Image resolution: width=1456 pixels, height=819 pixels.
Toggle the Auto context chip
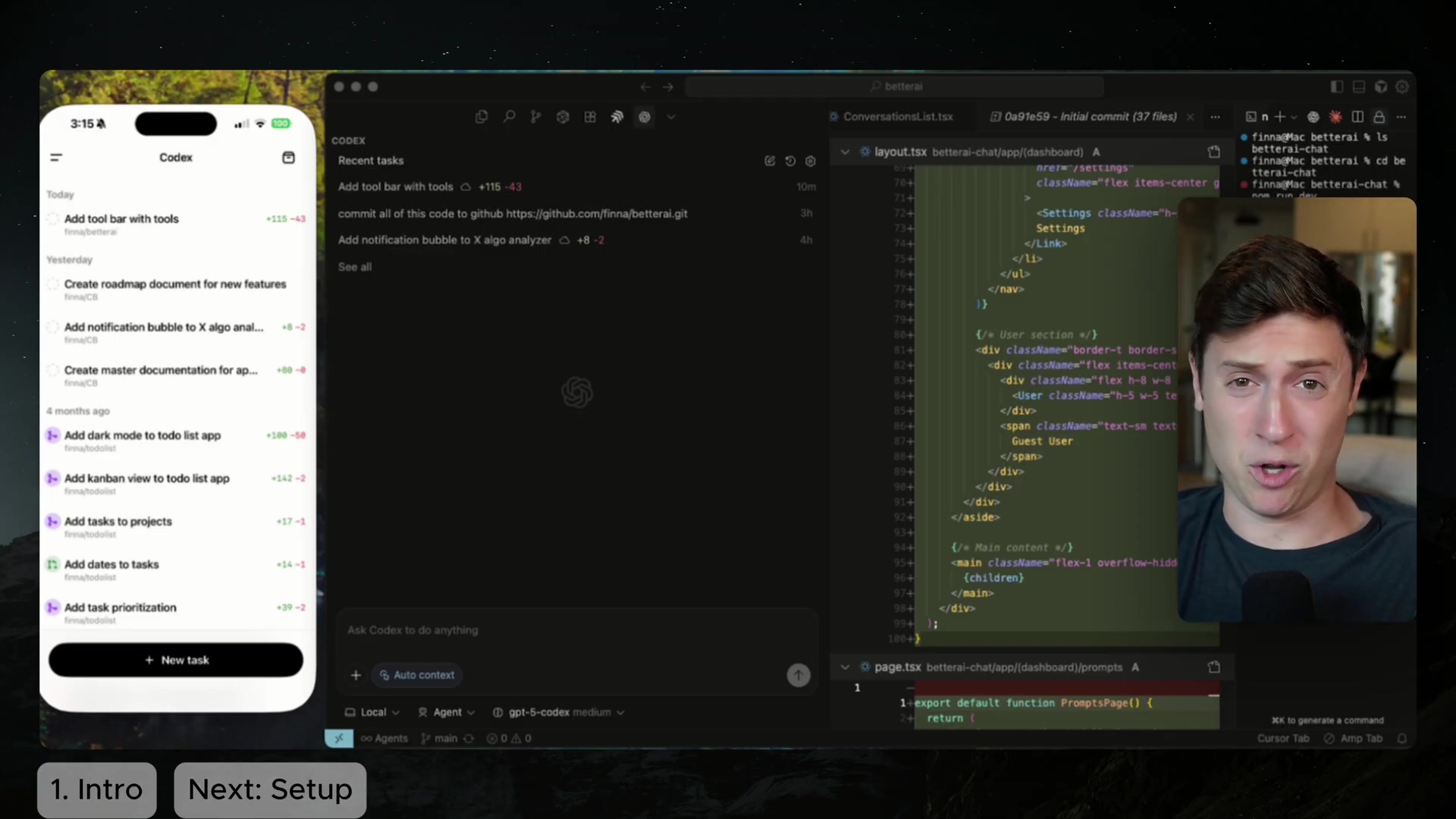click(416, 675)
